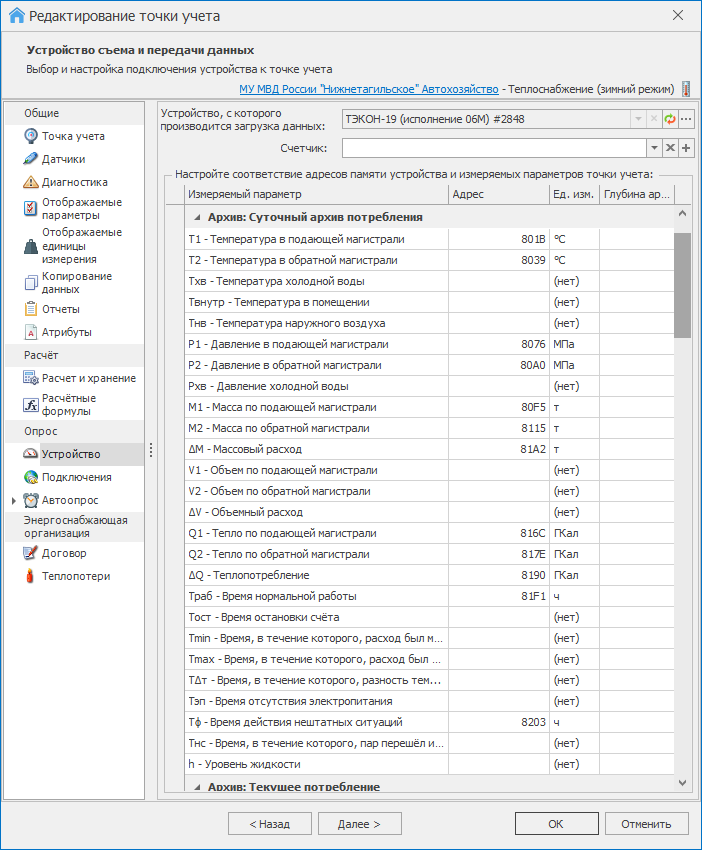
Task: Click the table vertical scrollbar thumb
Action: point(682,285)
